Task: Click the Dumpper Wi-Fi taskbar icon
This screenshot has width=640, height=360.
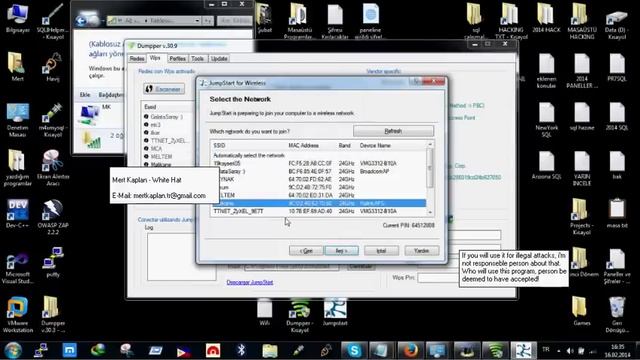Action: (496, 350)
